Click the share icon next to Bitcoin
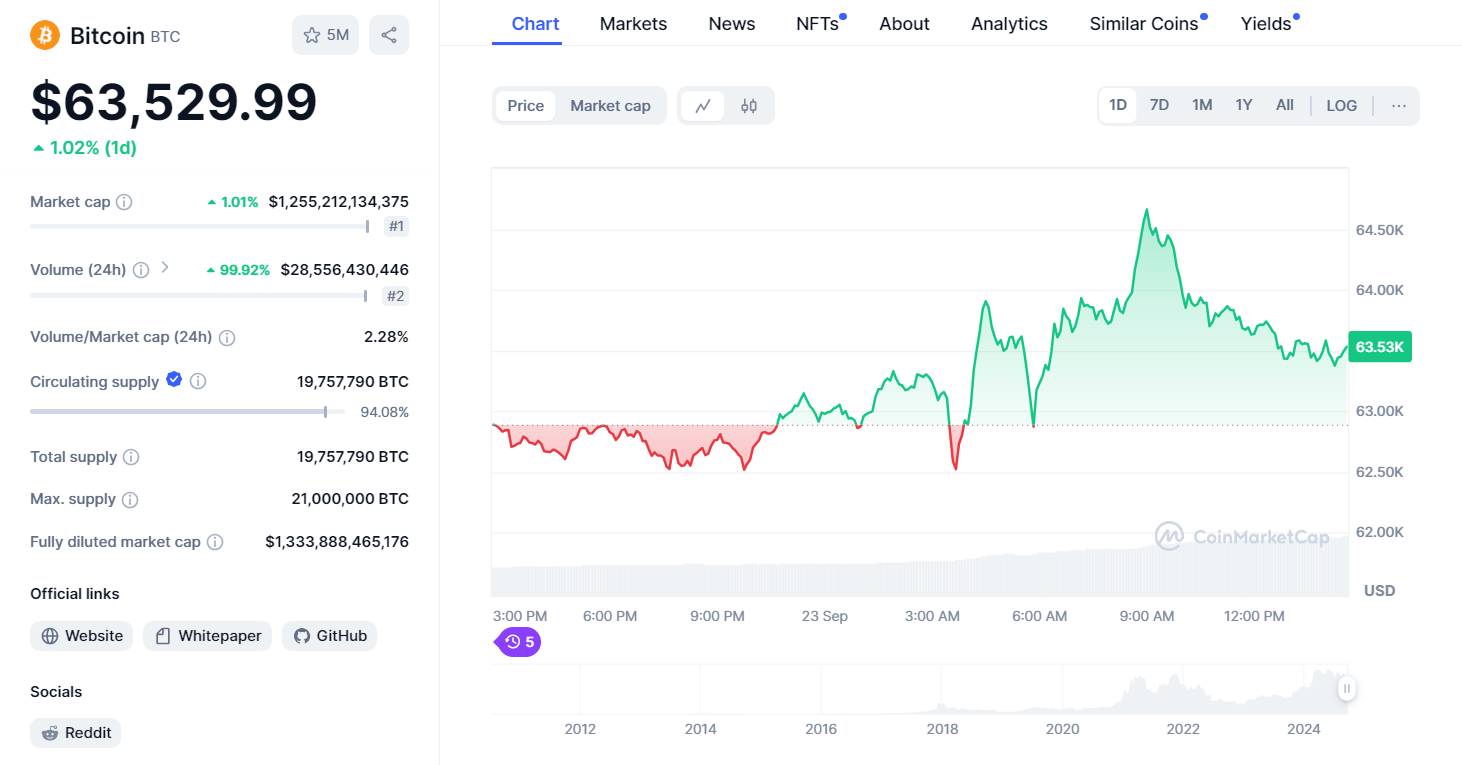 click(389, 35)
